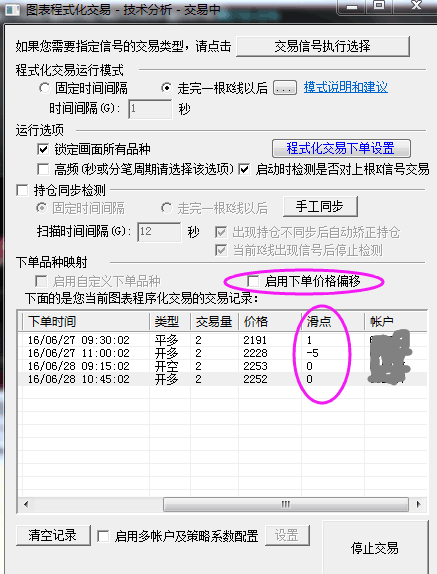The image size is (437, 574).
Task: Click price cell 2253
Action: (255, 366)
